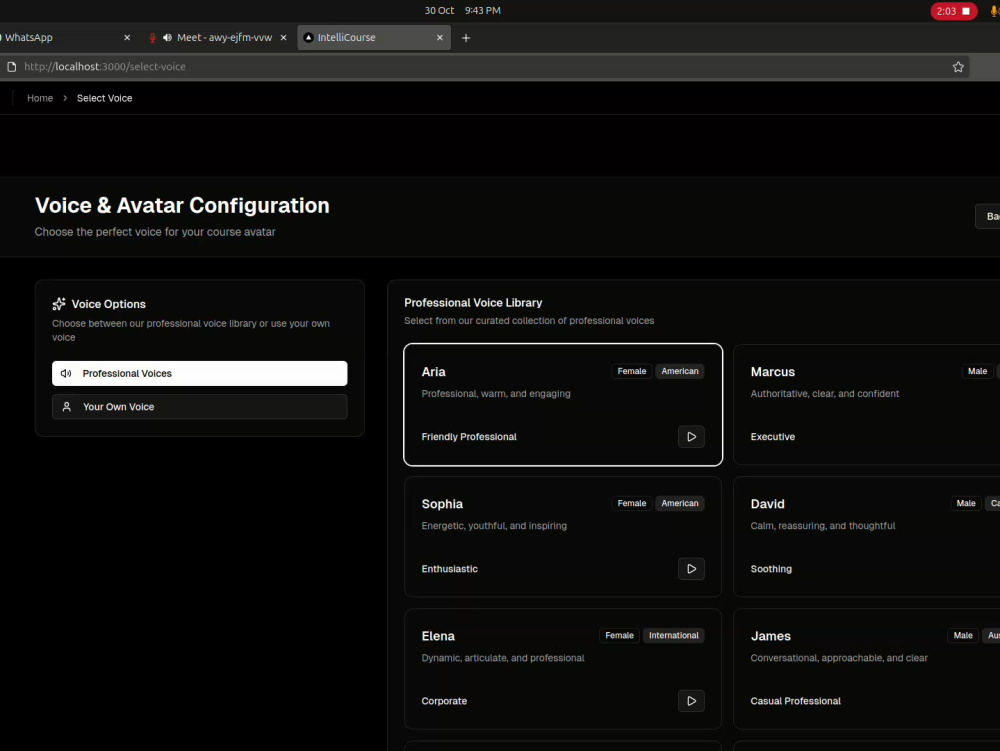Click the Select Voice breadcrumb
Image resolution: width=1000 pixels, height=751 pixels.
pos(105,98)
